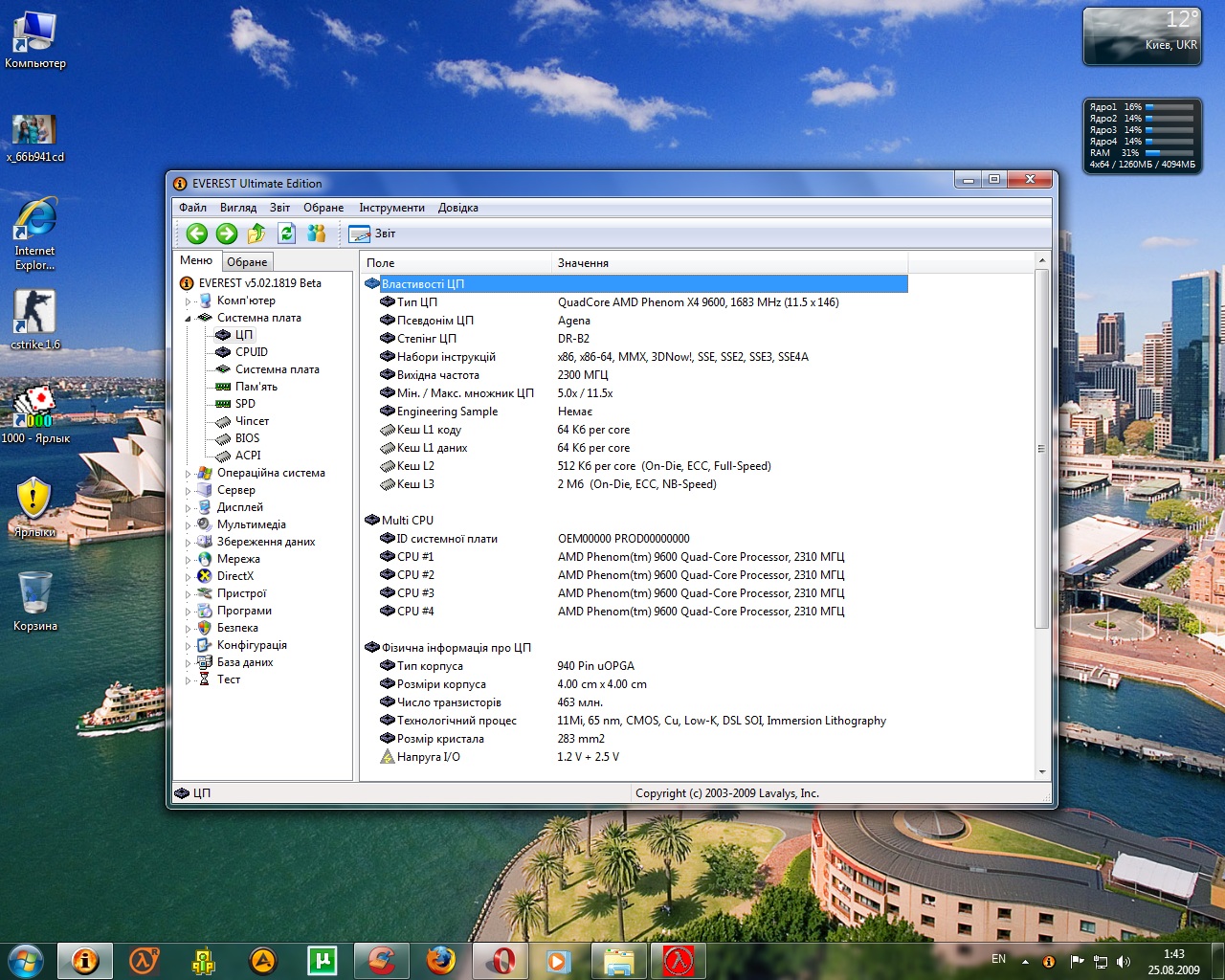Click the Значення column header

click(x=729, y=263)
